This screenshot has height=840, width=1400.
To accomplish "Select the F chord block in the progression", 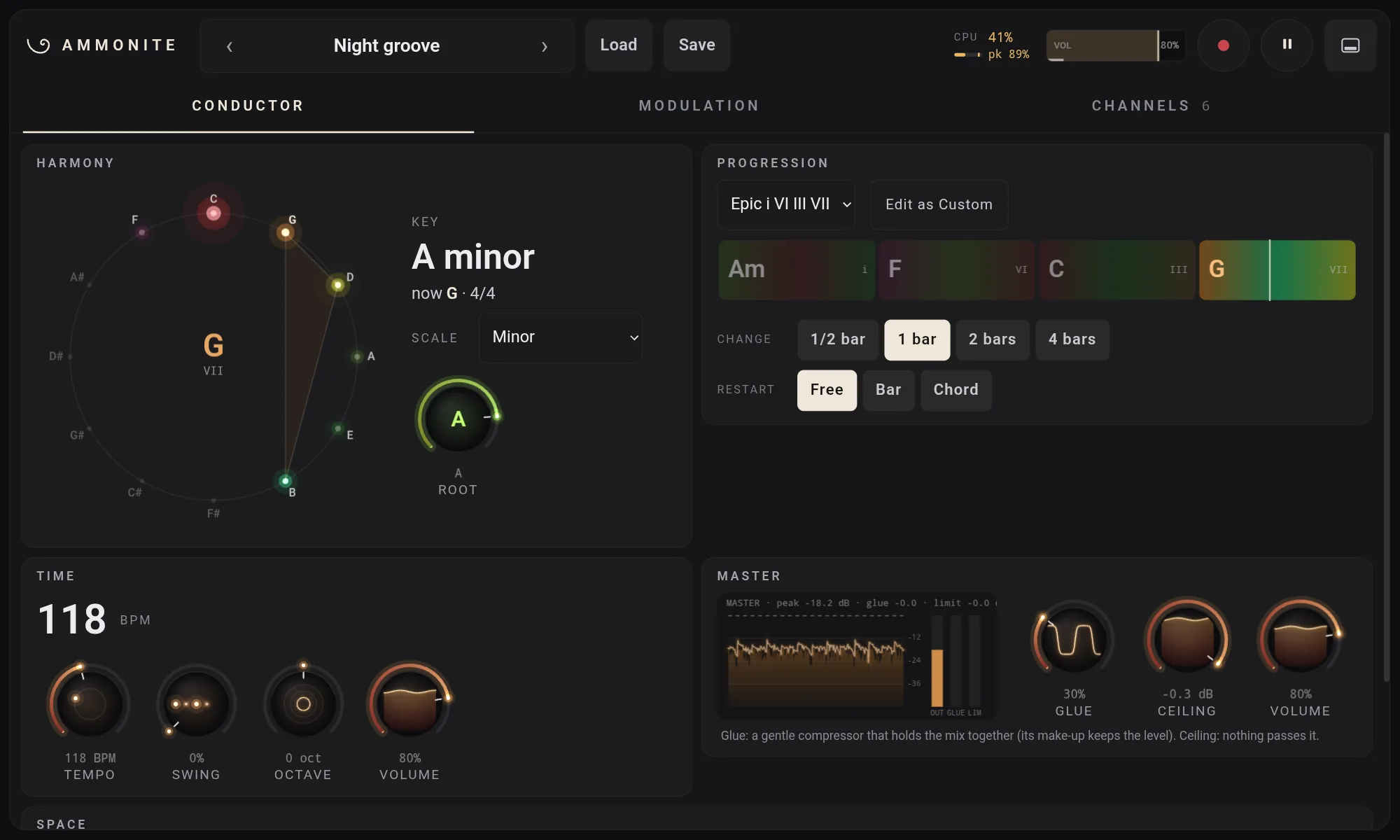I will coord(957,270).
